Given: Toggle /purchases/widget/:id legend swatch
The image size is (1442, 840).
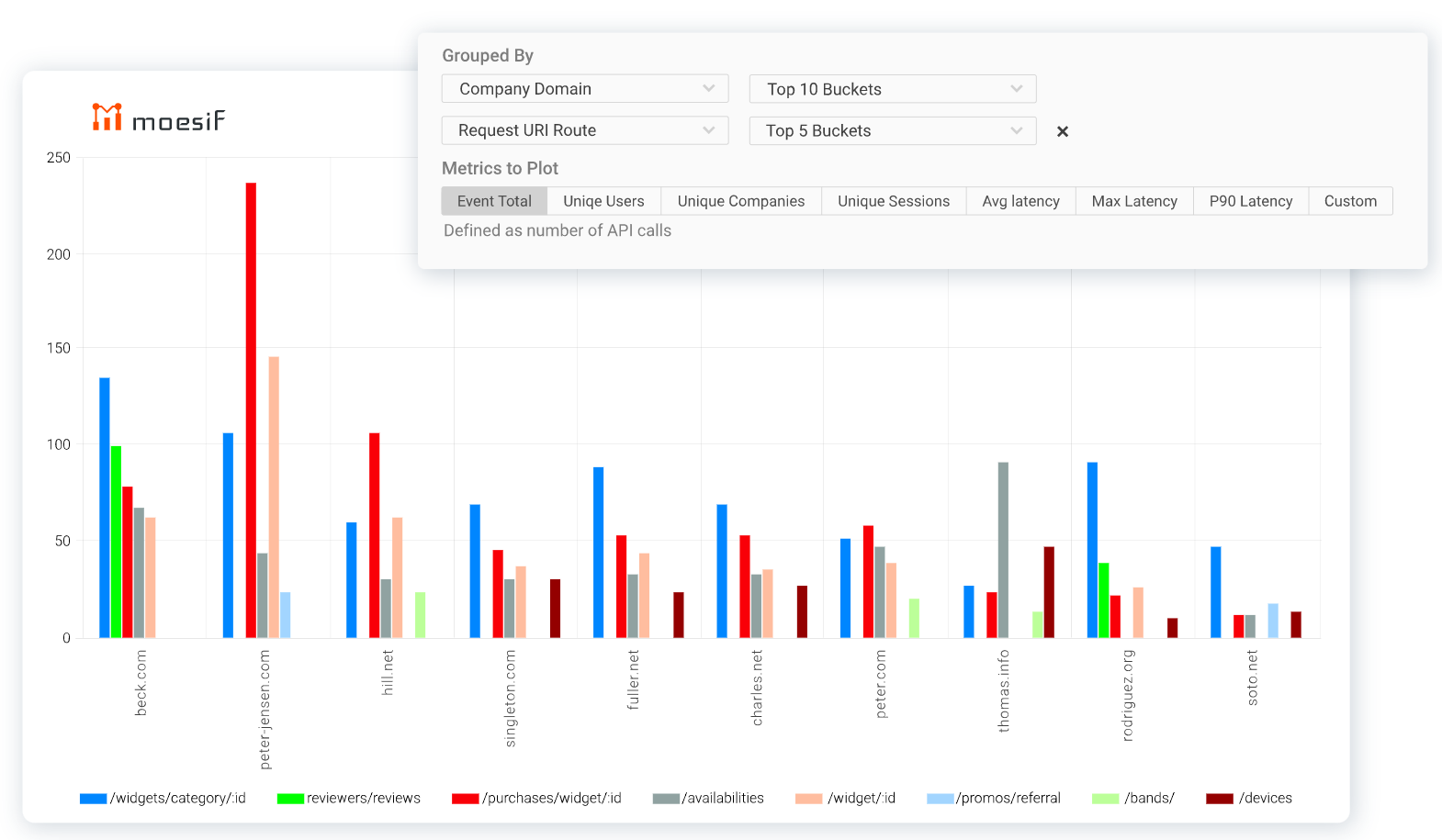Looking at the screenshot, I should tap(466, 799).
